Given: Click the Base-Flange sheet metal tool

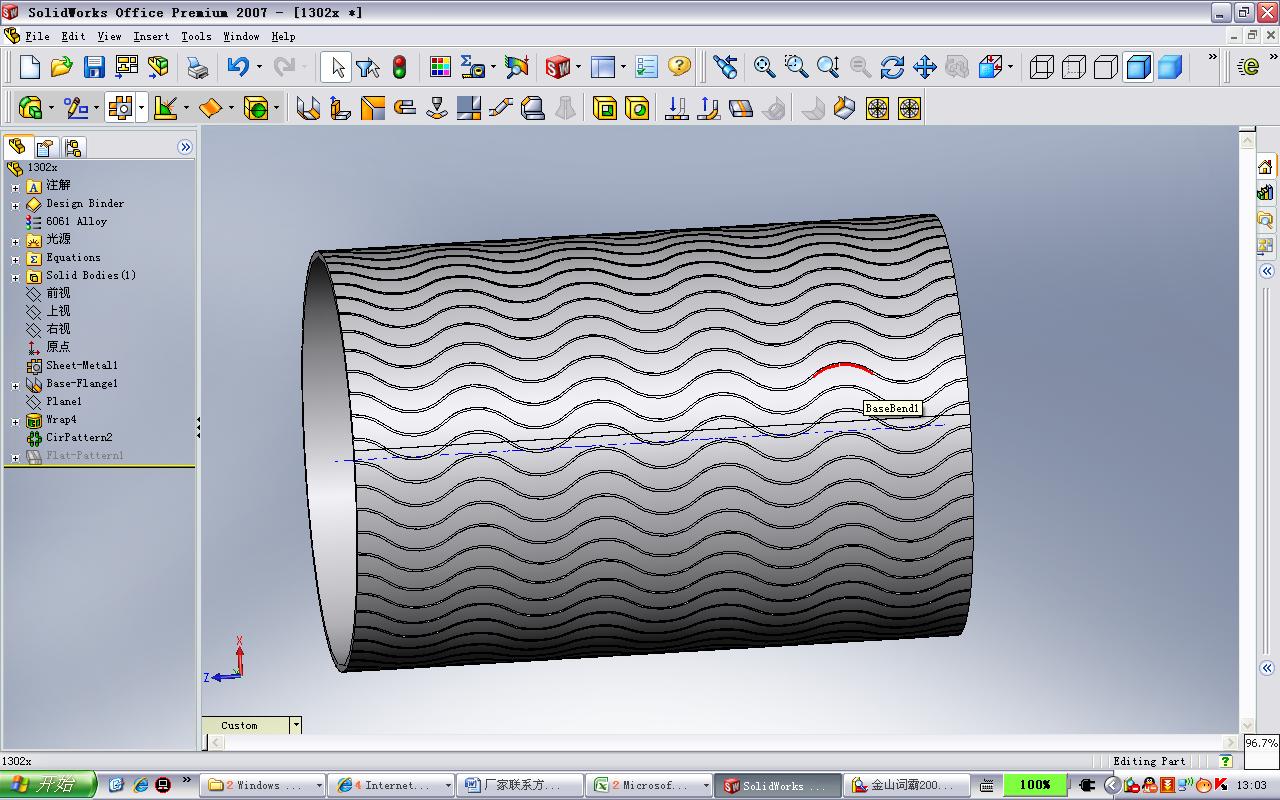Looking at the screenshot, I should 308,108.
